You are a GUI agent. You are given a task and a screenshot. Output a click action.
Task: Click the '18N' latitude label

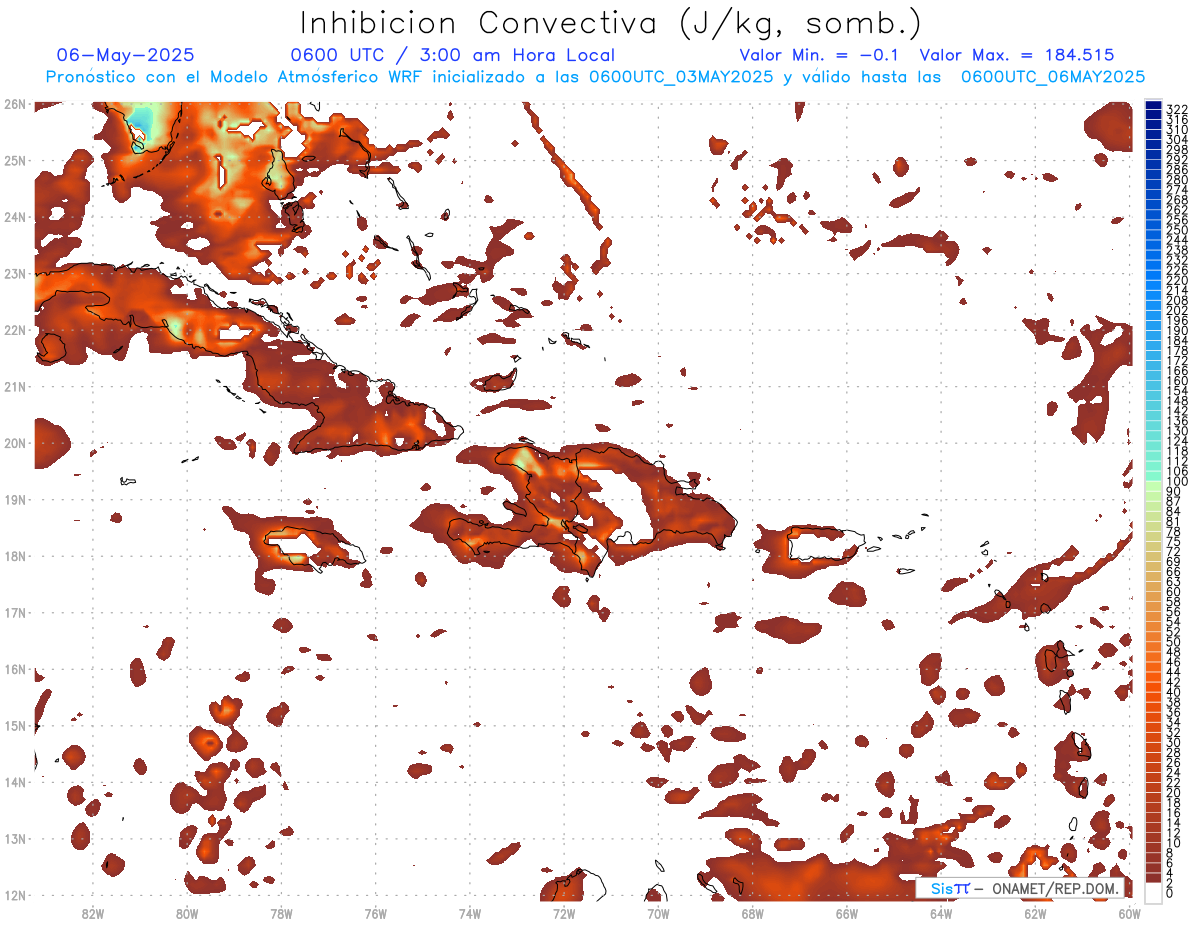[x=15, y=556]
